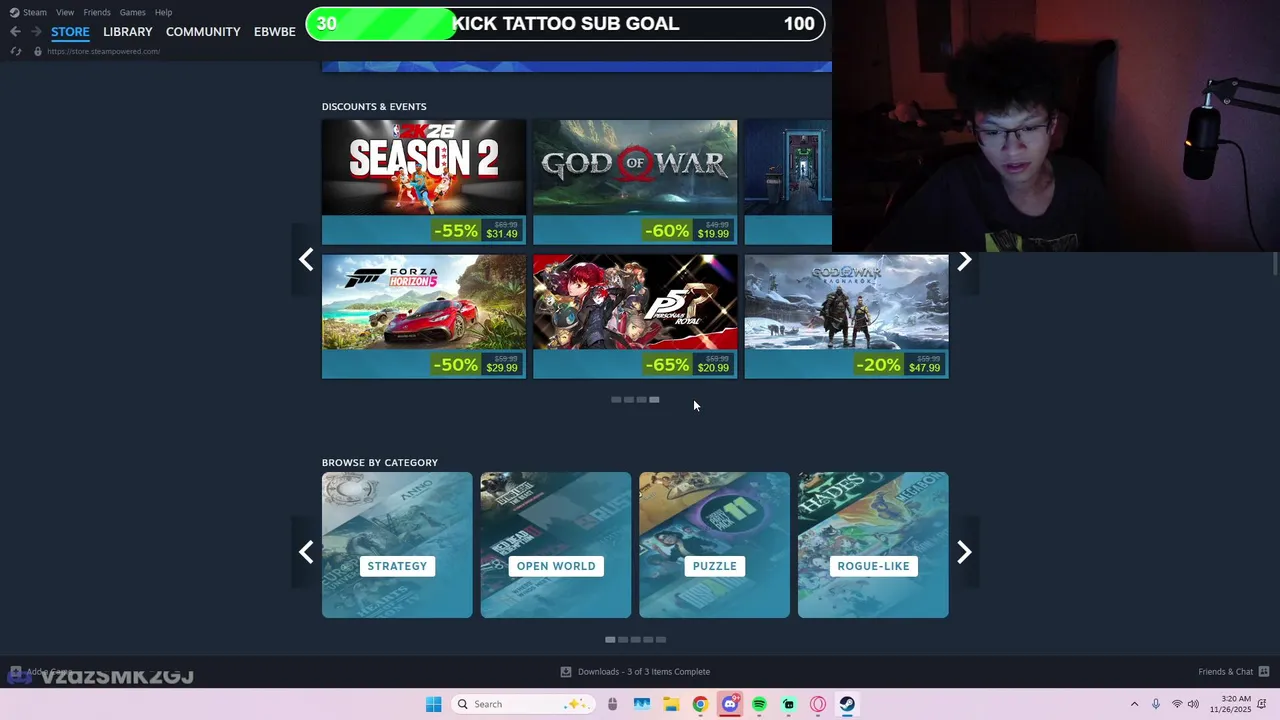Open the NBA 2K26 Season 2 deal
Image resolution: width=1280 pixels, height=720 pixels.
click(424, 182)
